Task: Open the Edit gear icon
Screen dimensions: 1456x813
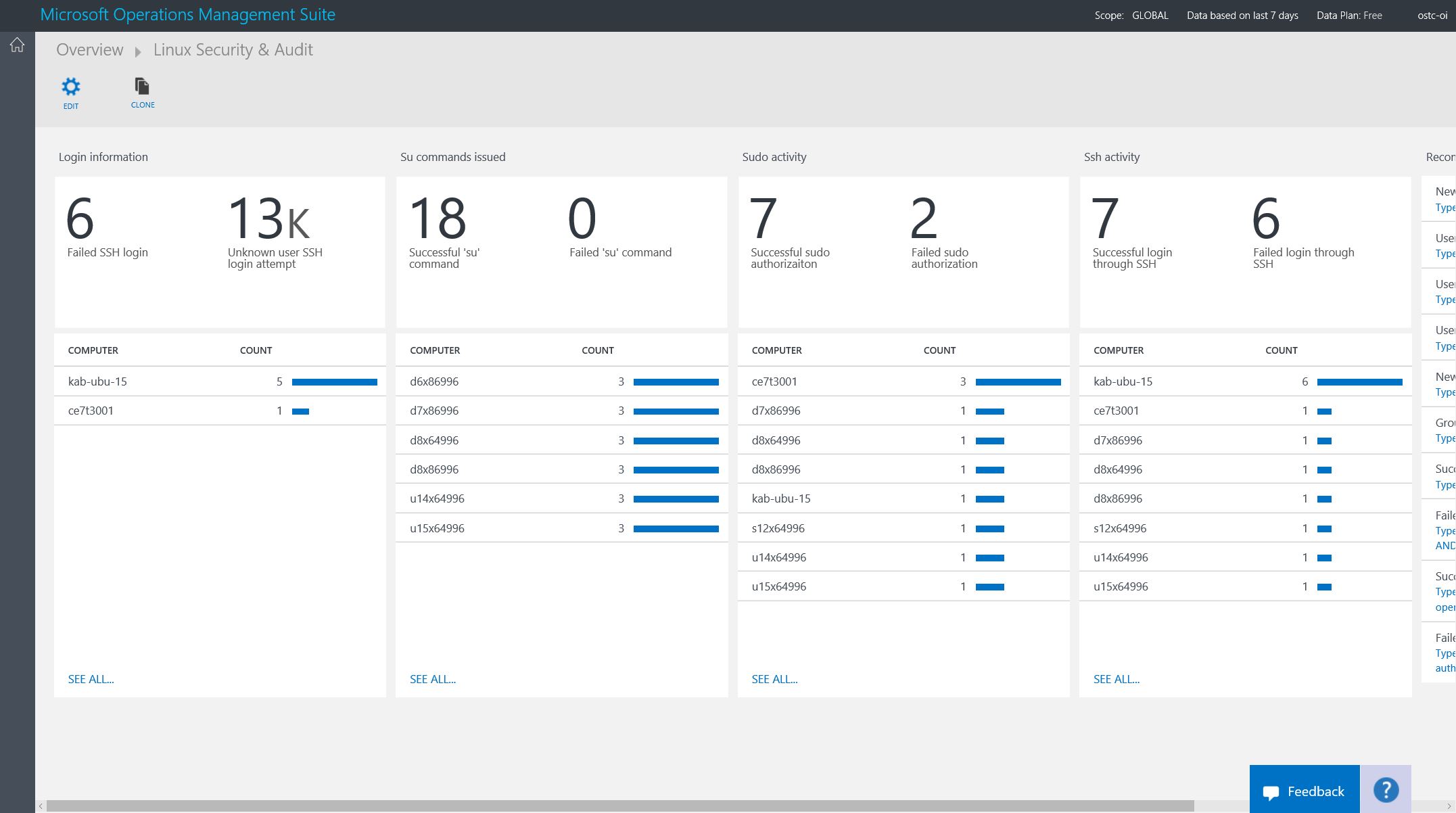Action: [71, 87]
